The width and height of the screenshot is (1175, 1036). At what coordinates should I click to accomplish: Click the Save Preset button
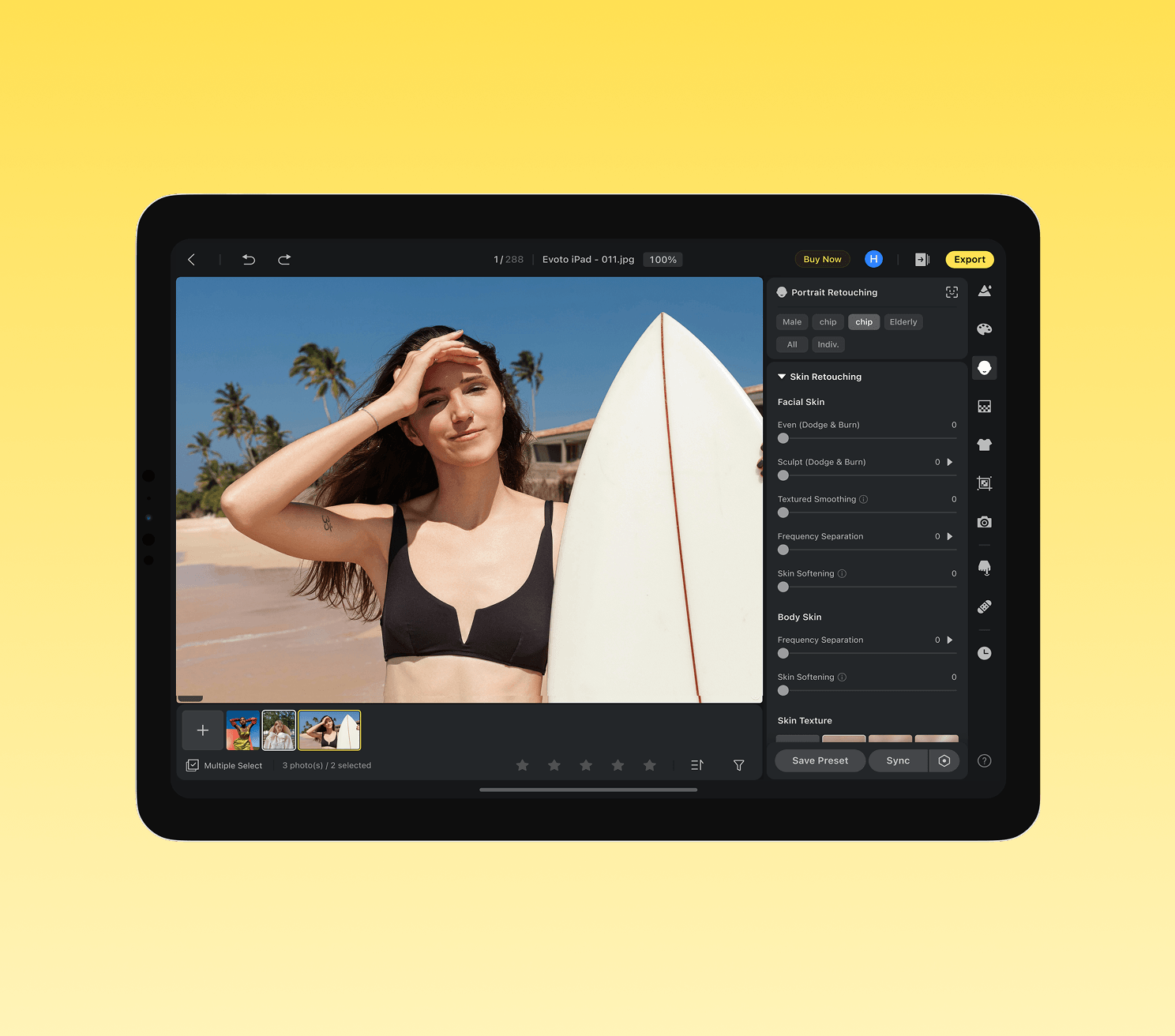click(820, 760)
